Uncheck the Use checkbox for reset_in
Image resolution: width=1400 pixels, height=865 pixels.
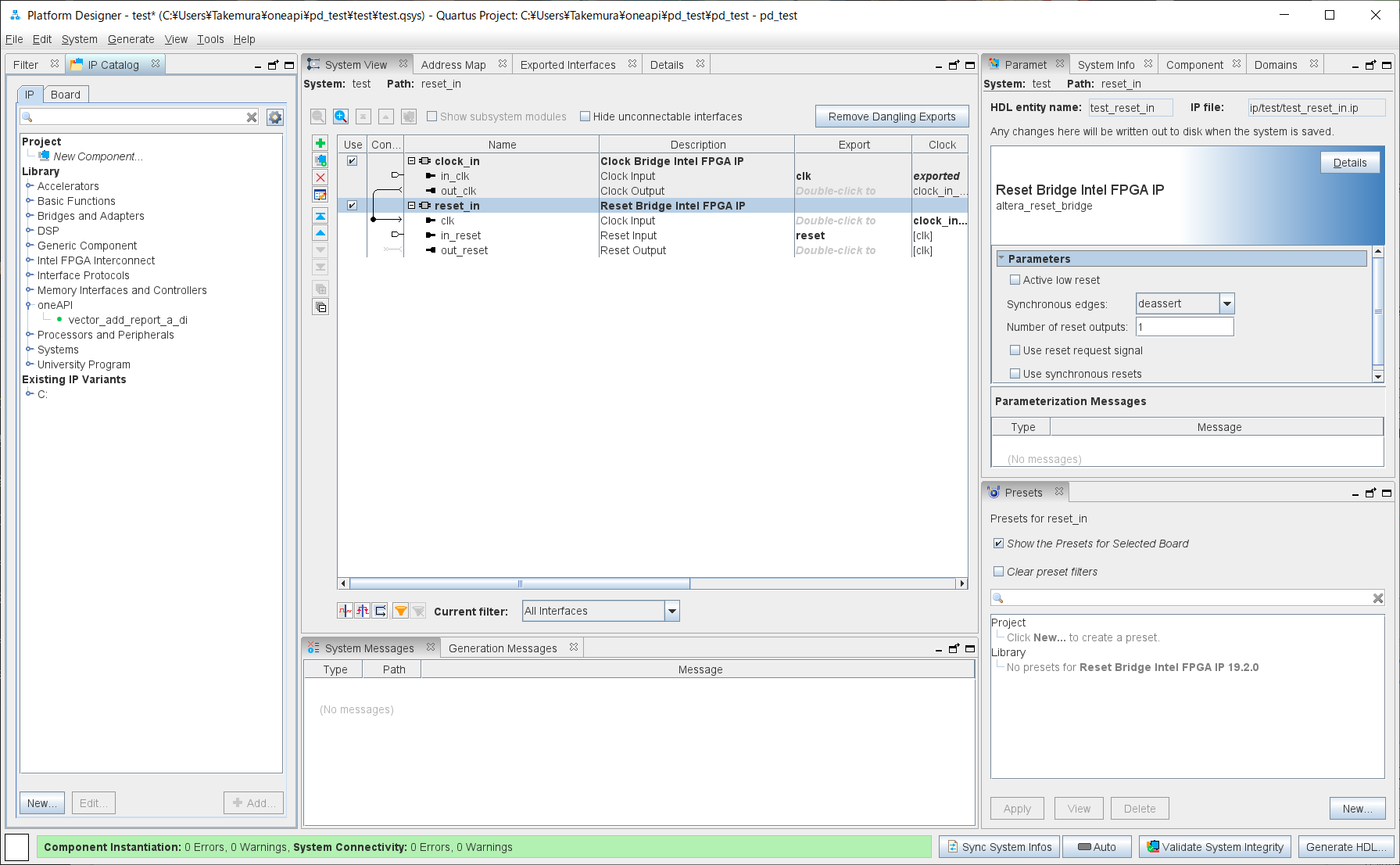click(353, 206)
